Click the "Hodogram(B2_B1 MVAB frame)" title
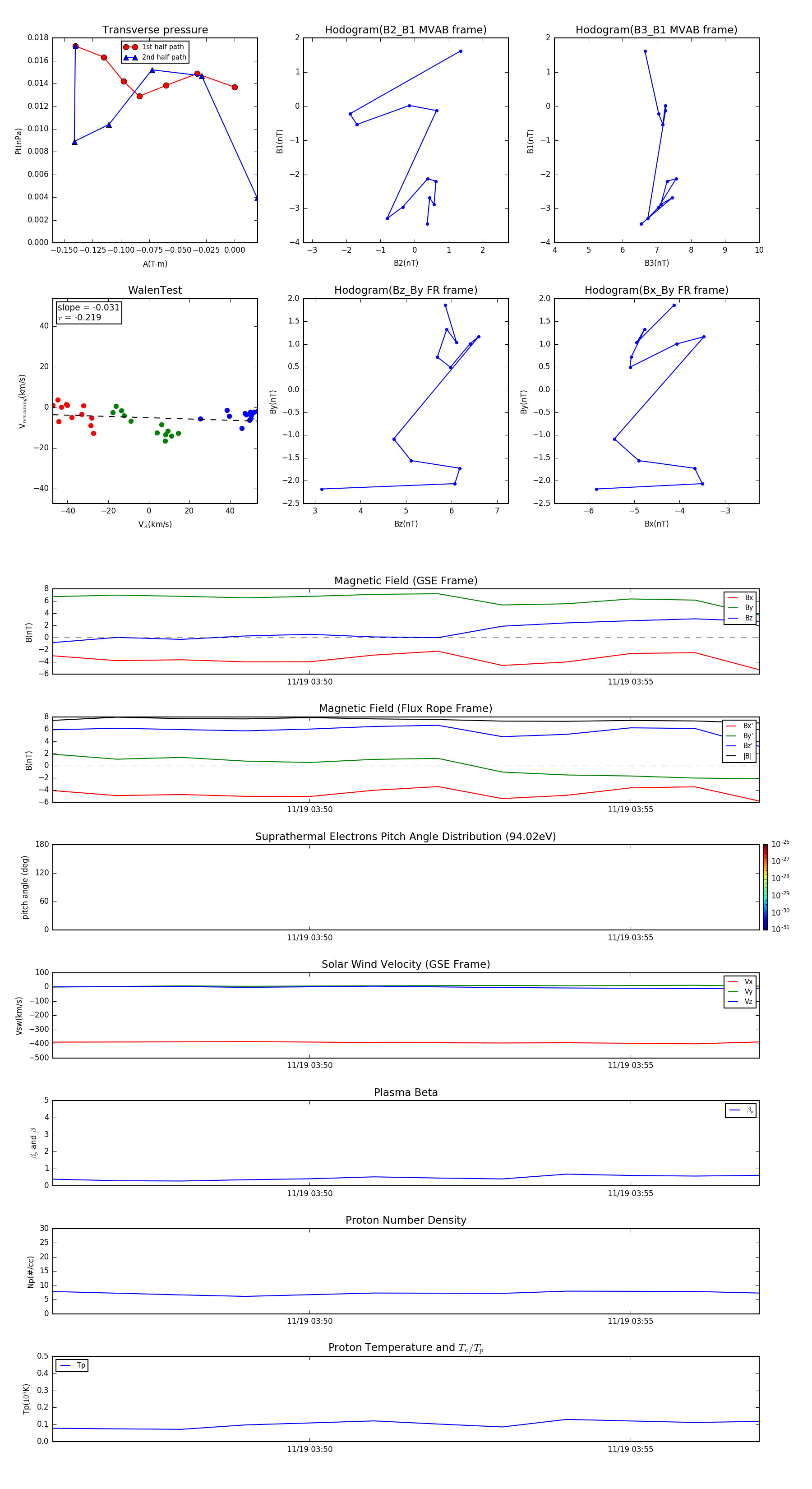 click(406, 30)
